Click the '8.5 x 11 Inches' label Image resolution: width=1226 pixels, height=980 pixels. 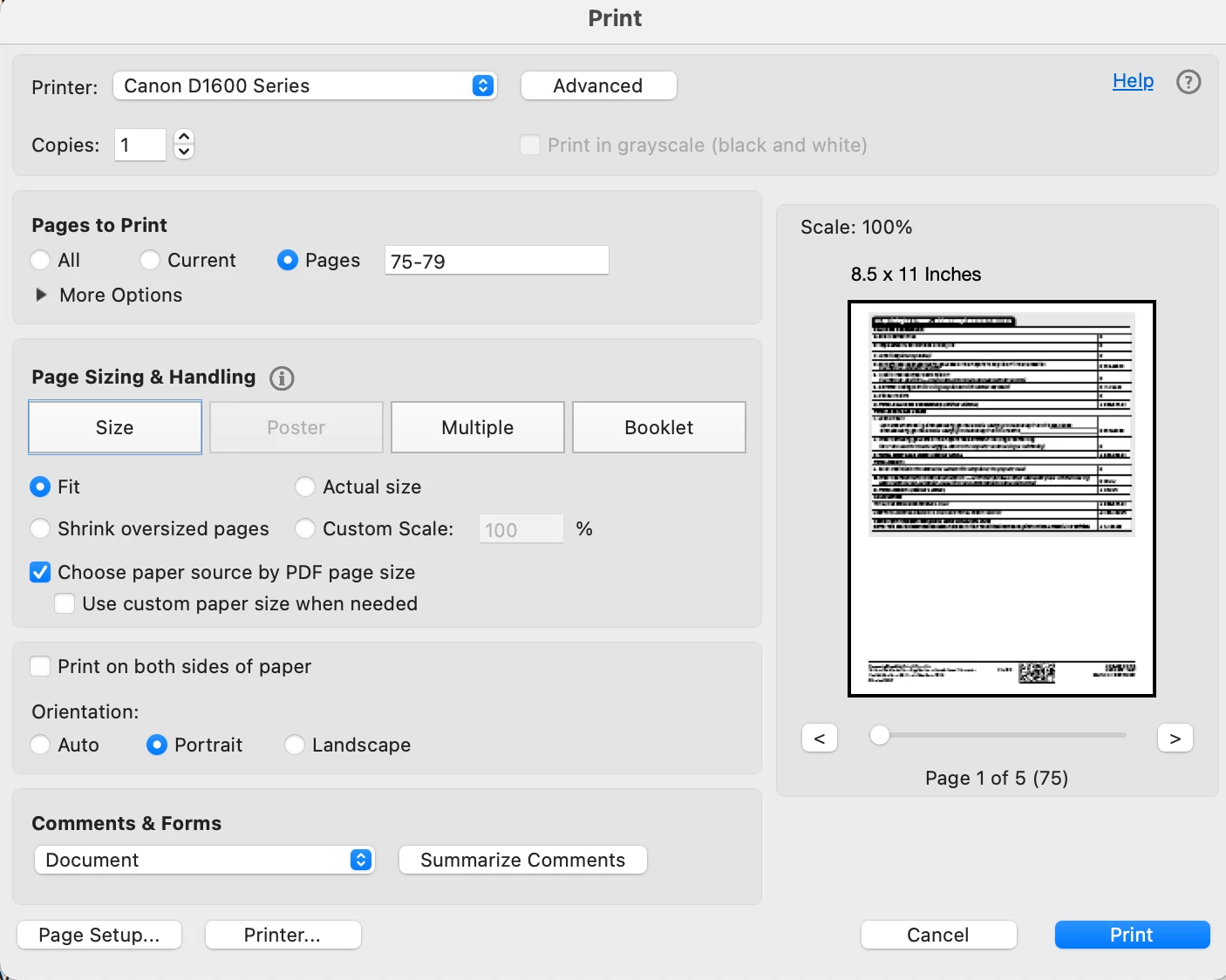[x=916, y=274]
